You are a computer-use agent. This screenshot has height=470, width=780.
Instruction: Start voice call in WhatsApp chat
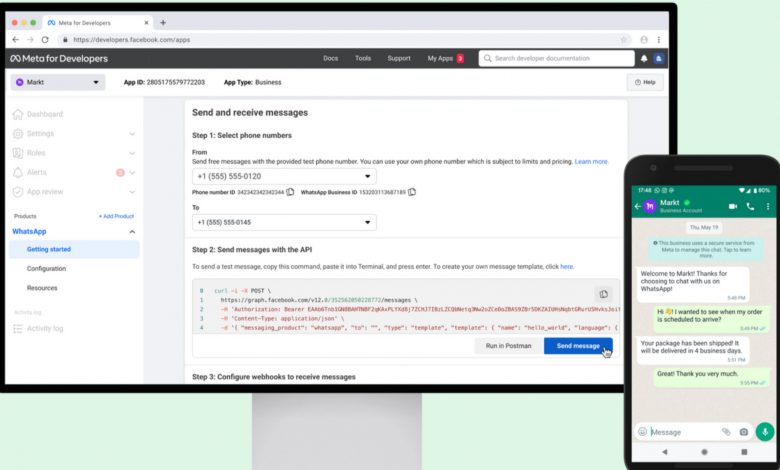pos(750,206)
